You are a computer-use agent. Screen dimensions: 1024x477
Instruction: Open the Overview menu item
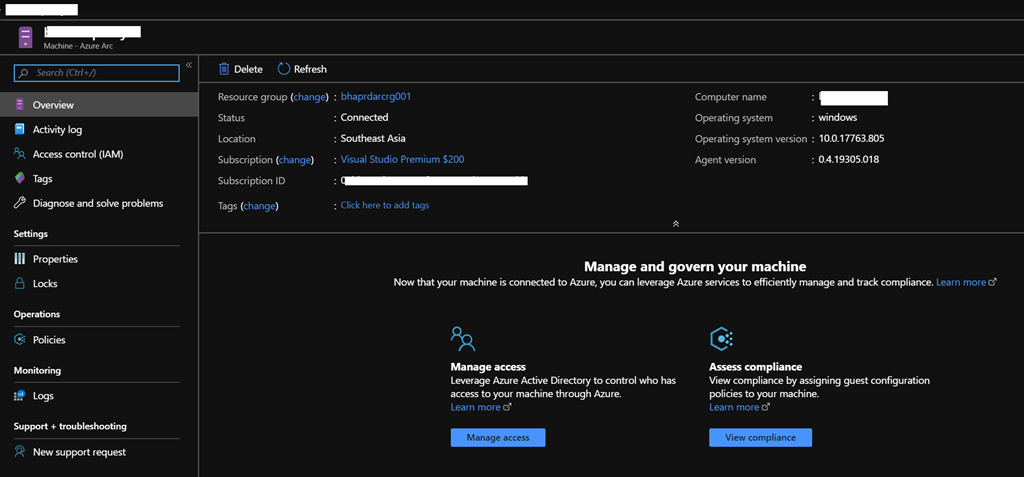coord(53,105)
